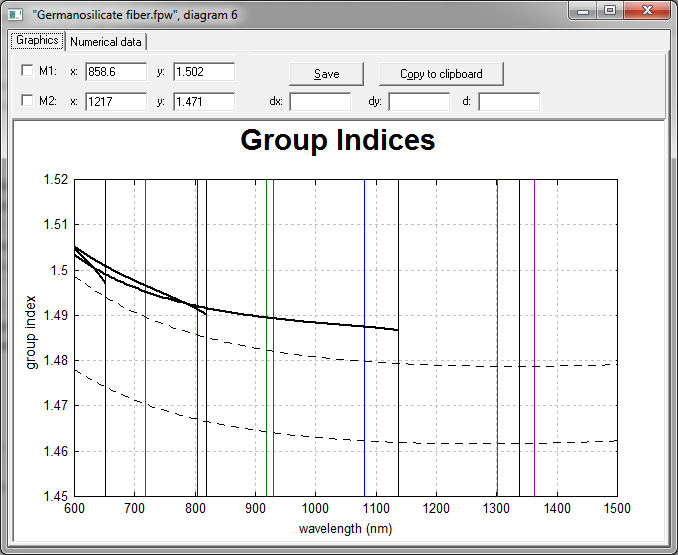This screenshot has width=678, height=555.
Task: Click the 1.46 y-axis tick label
Action: tap(56, 451)
